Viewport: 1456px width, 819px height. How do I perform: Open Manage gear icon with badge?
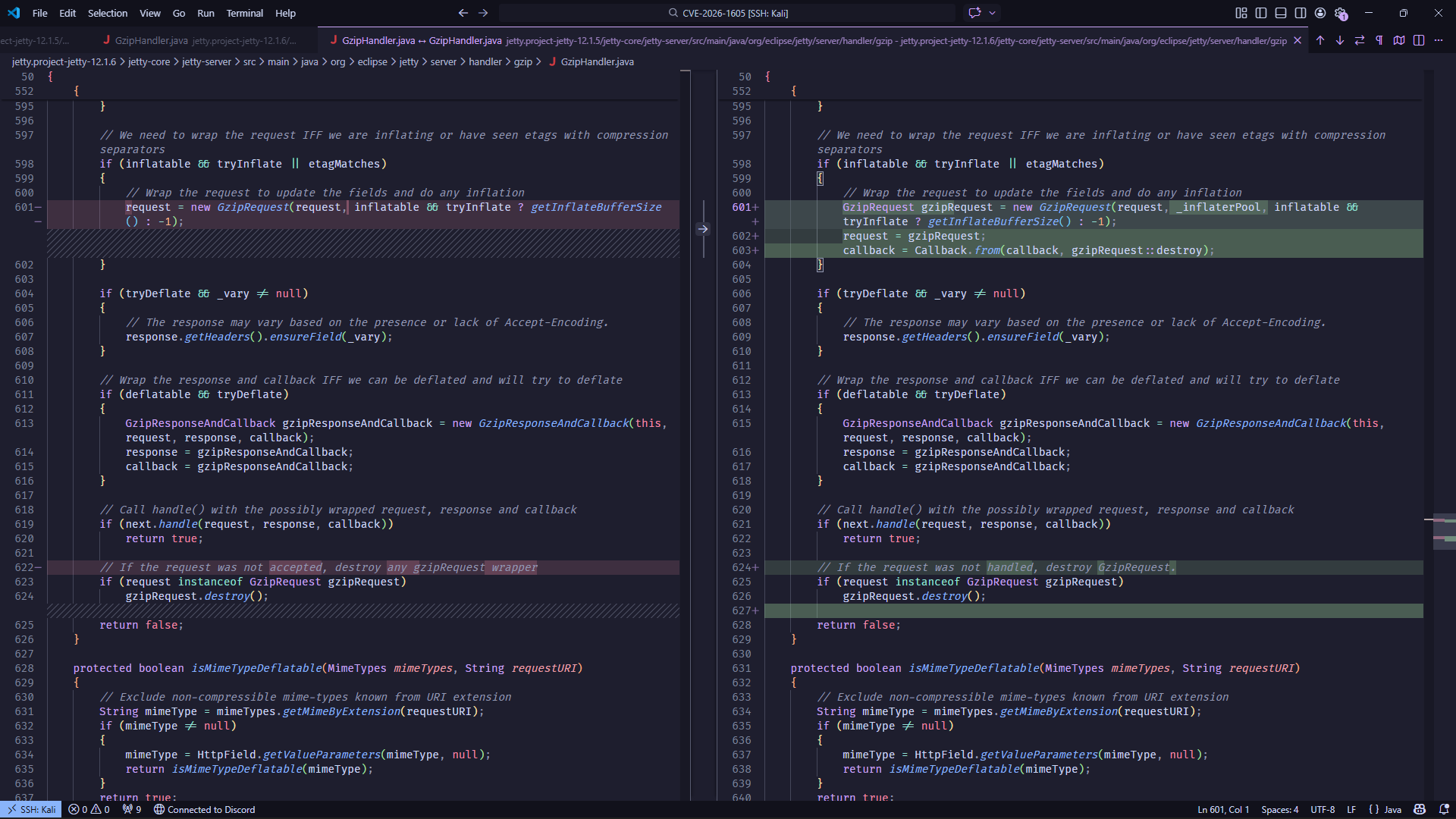pyautogui.click(x=1341, y=13)
